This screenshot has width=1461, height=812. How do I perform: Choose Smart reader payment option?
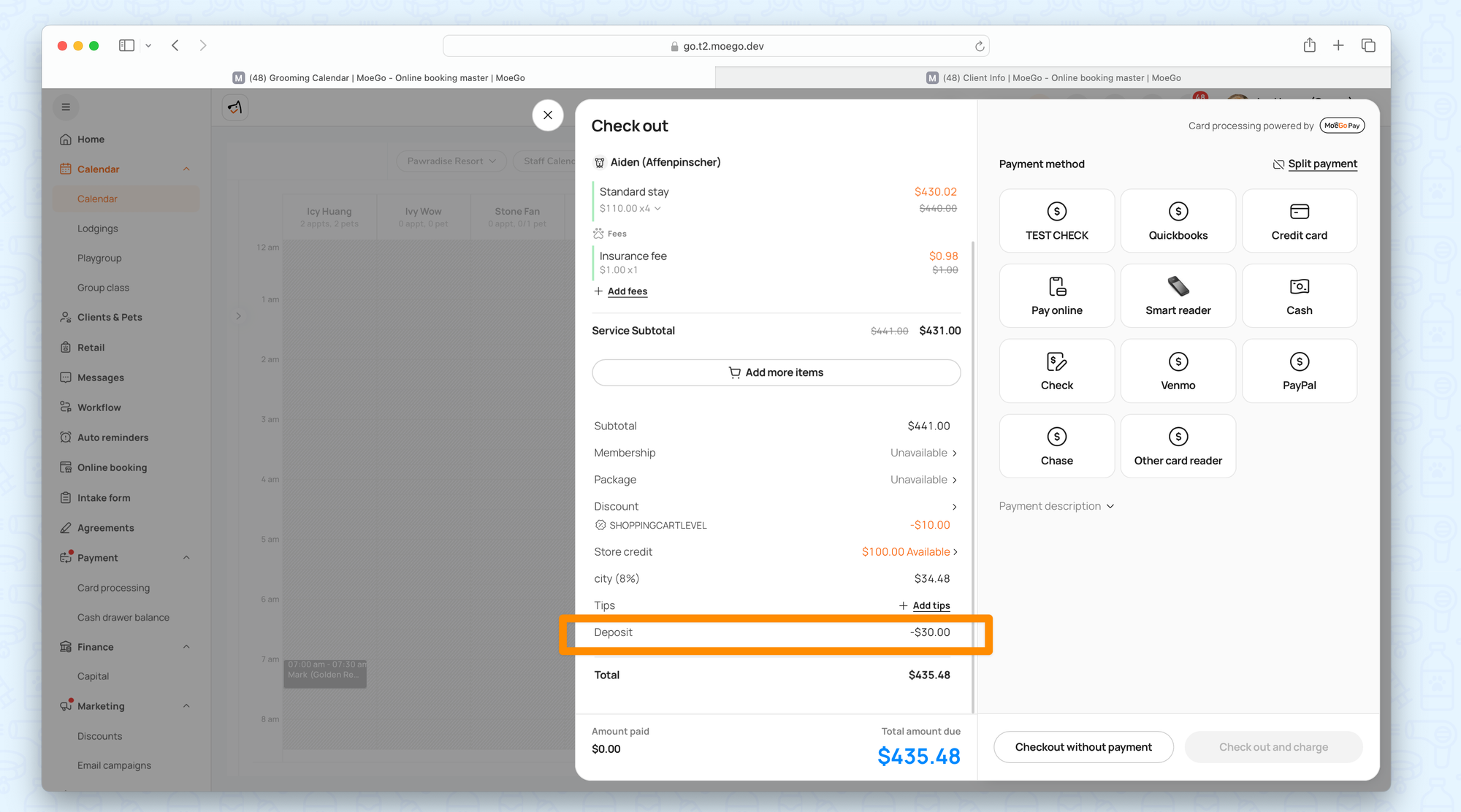pyautogui.click(x=1178, y=296)
